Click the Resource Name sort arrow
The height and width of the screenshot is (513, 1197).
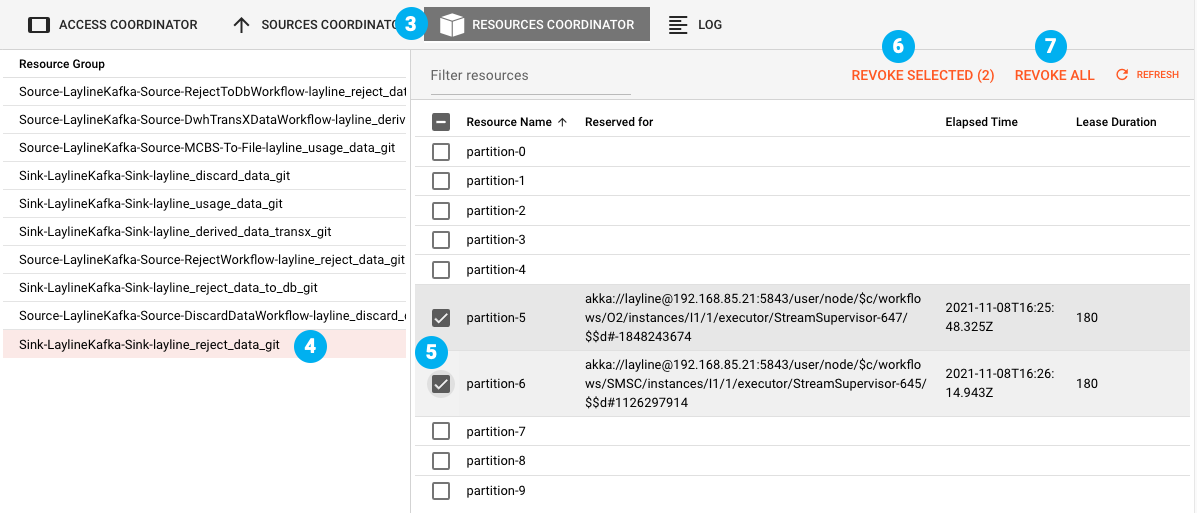[x=562, y=122]
